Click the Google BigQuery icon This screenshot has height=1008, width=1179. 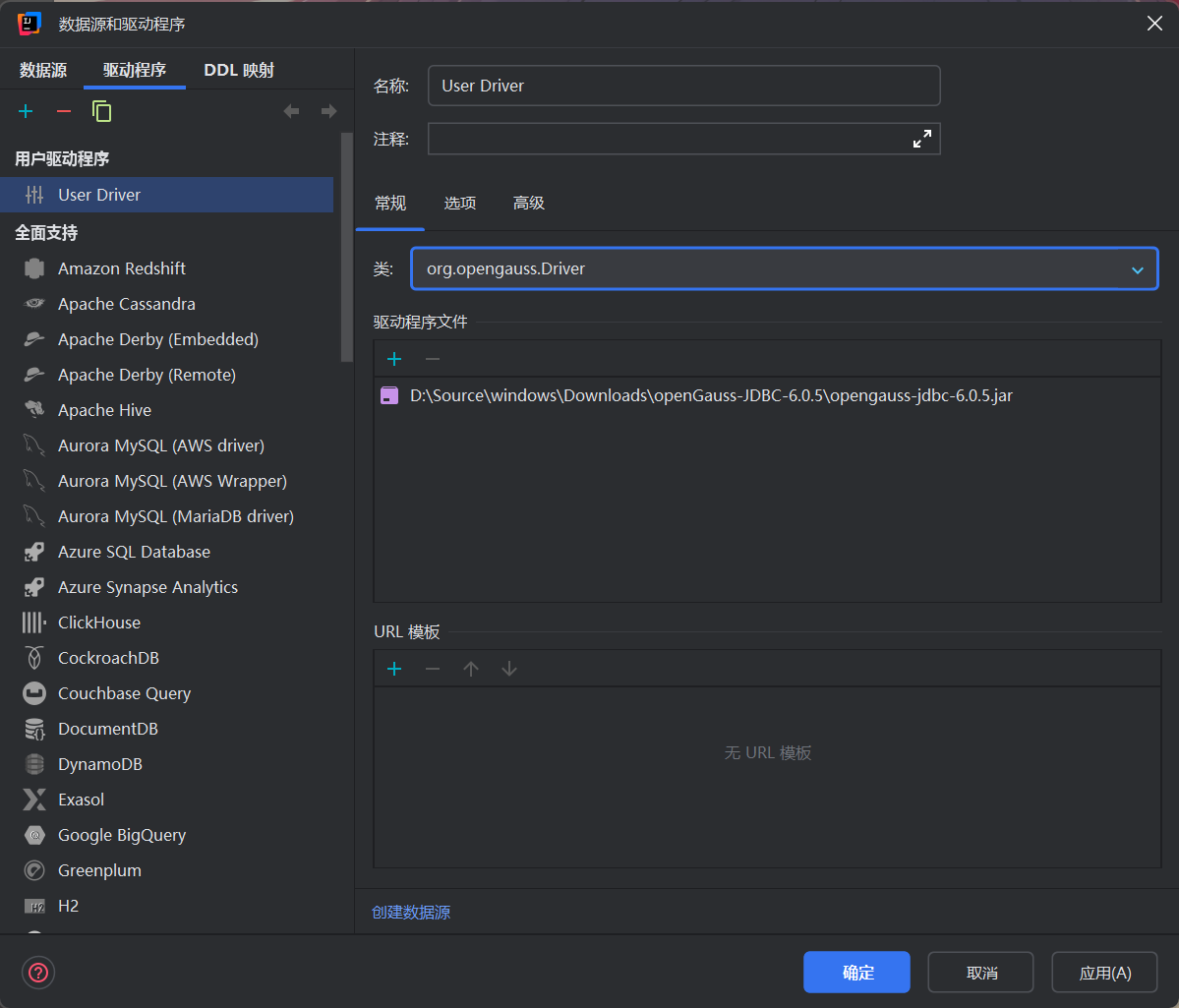[x=33, y=834]
